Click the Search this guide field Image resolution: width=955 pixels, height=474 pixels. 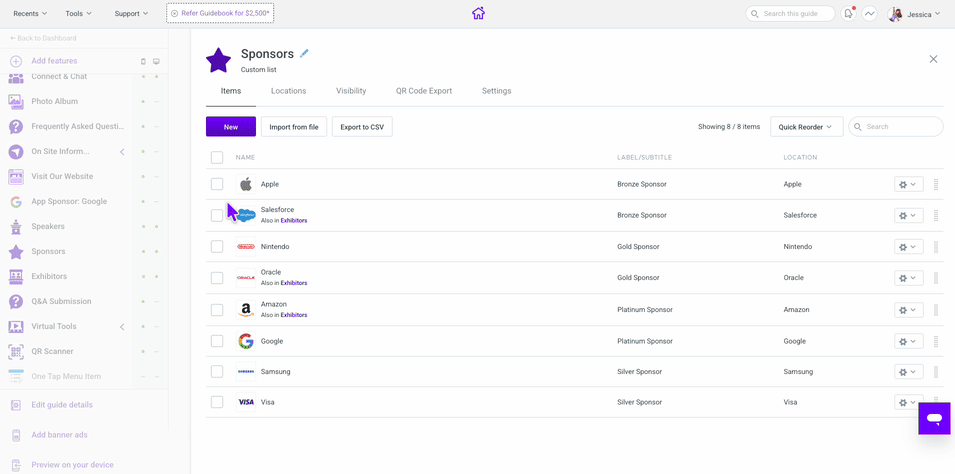790,13
